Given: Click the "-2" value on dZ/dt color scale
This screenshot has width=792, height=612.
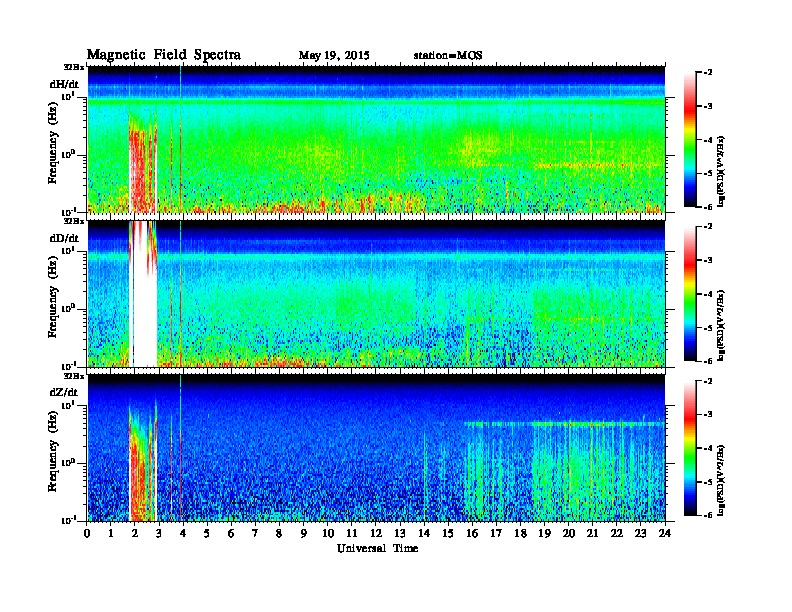Looking at the screenshot, I should [707, 381].
